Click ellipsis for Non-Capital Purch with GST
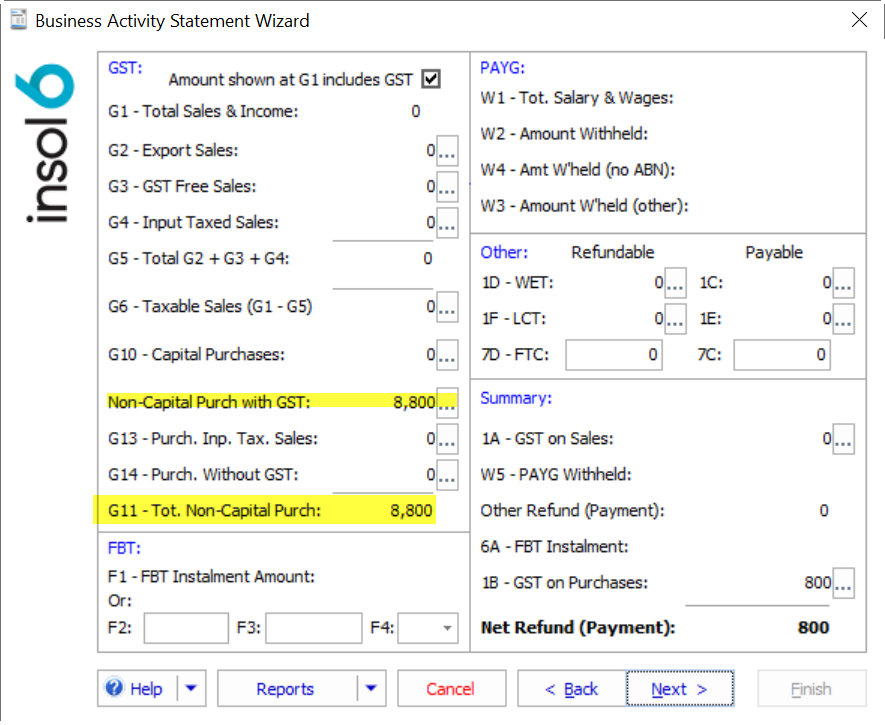 pos(447,403)
